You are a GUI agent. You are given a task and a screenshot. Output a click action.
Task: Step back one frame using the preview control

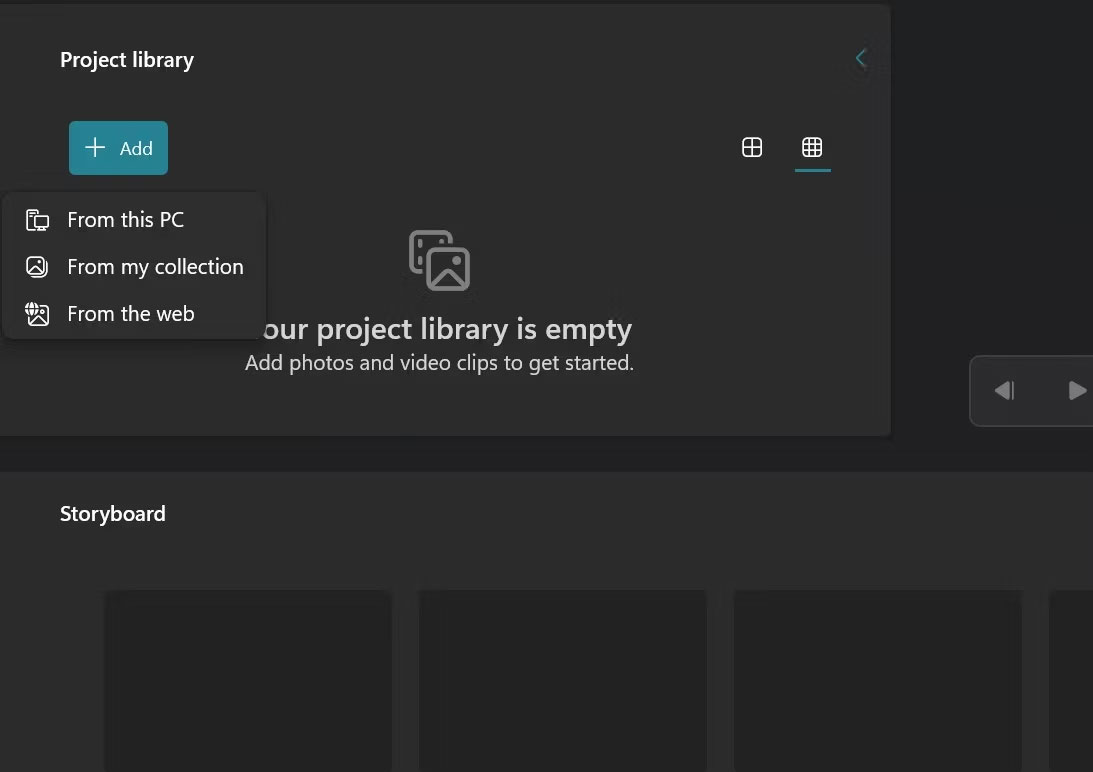[1004, 390]
